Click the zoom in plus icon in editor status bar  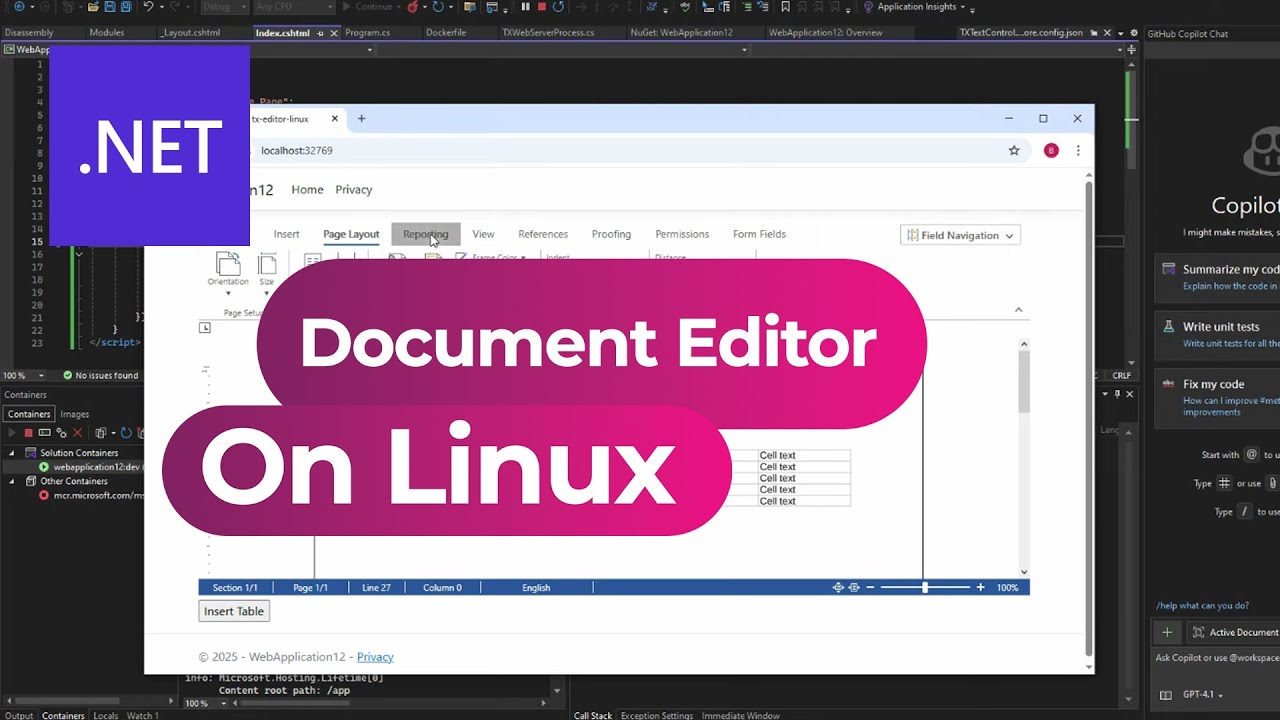click(x=980, y=588)
